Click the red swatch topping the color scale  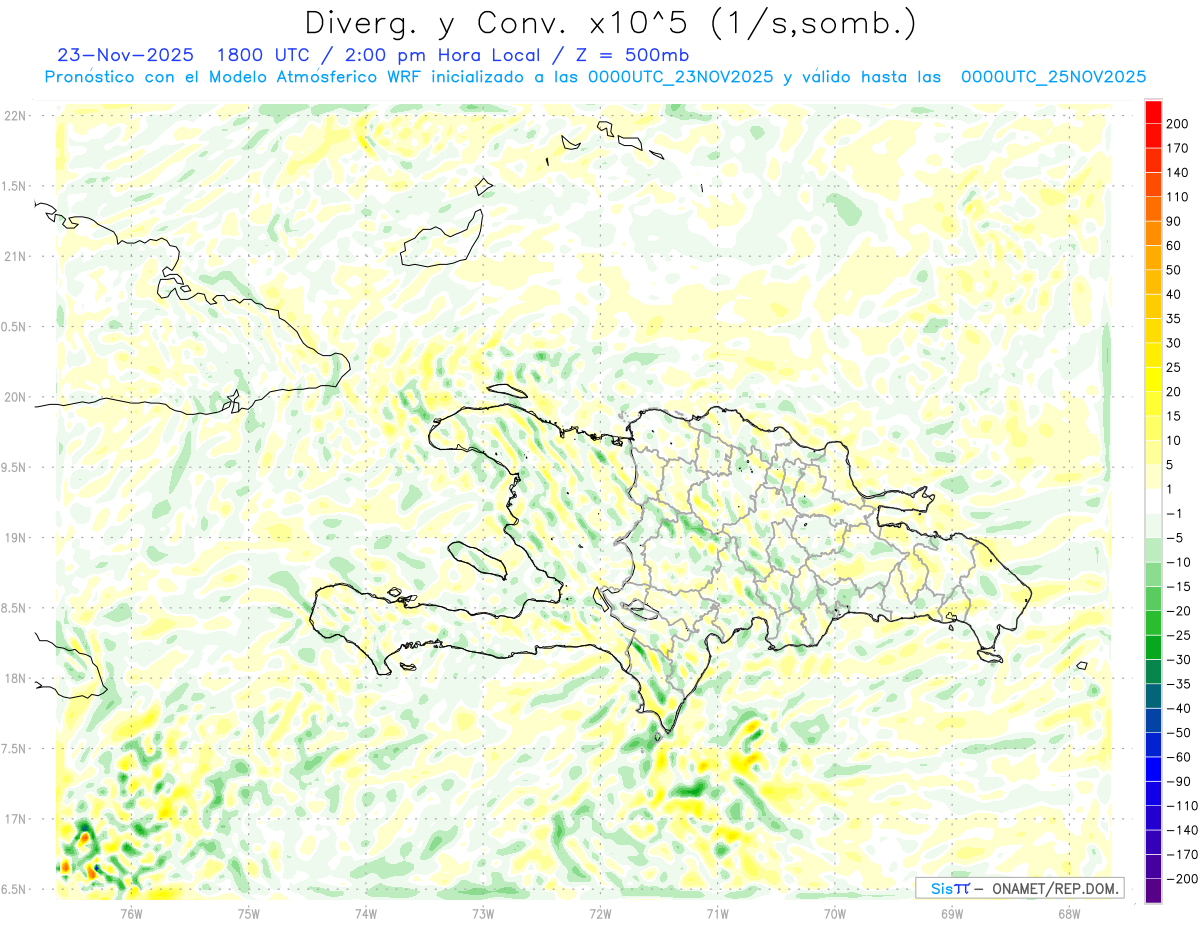(x=1153, y=111)
